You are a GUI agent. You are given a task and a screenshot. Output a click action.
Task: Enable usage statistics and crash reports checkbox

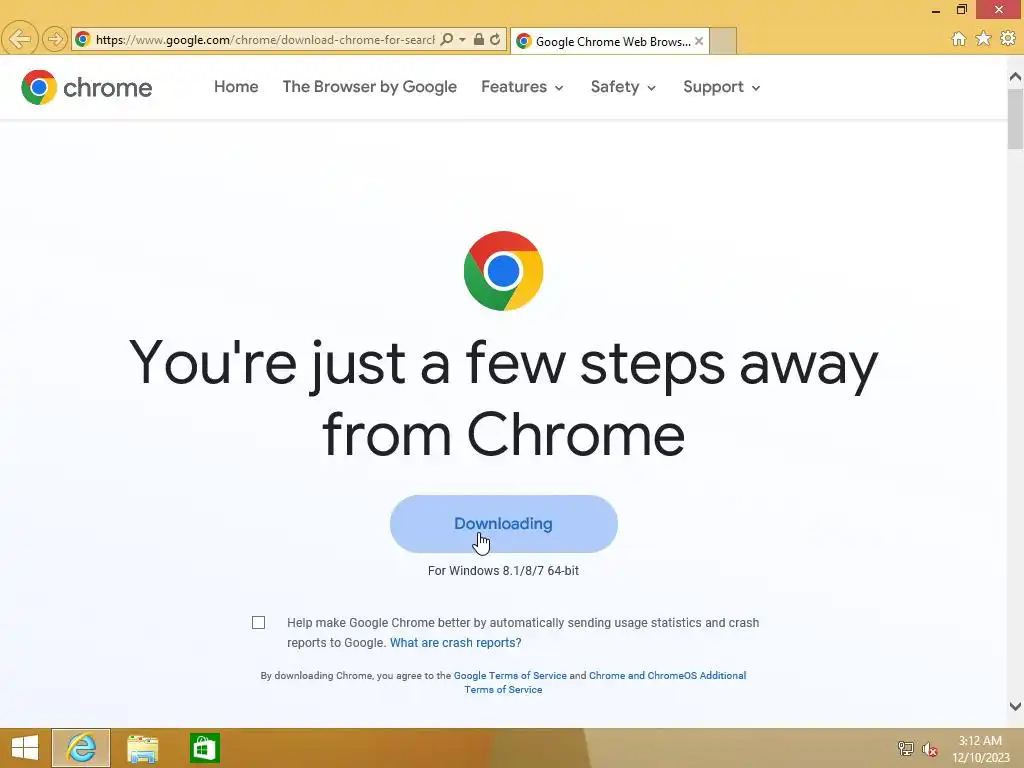point(259,622)
